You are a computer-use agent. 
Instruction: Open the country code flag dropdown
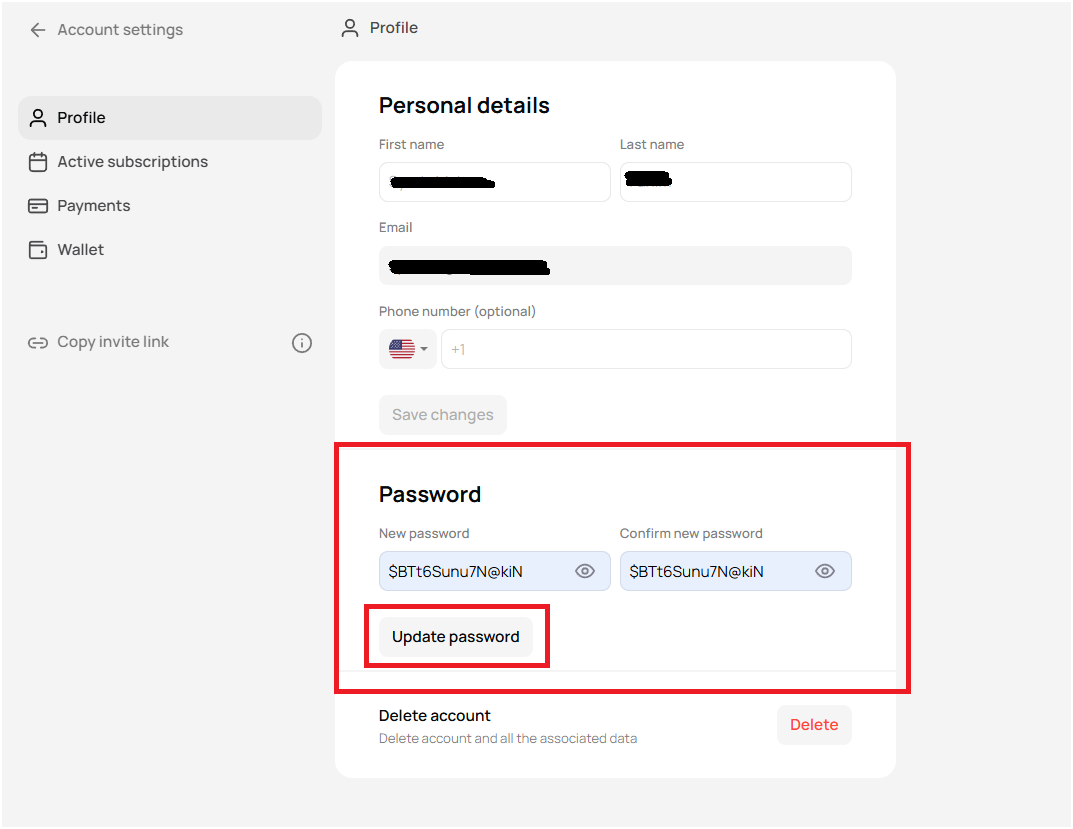pyautogui.click(x=407, y=348)
